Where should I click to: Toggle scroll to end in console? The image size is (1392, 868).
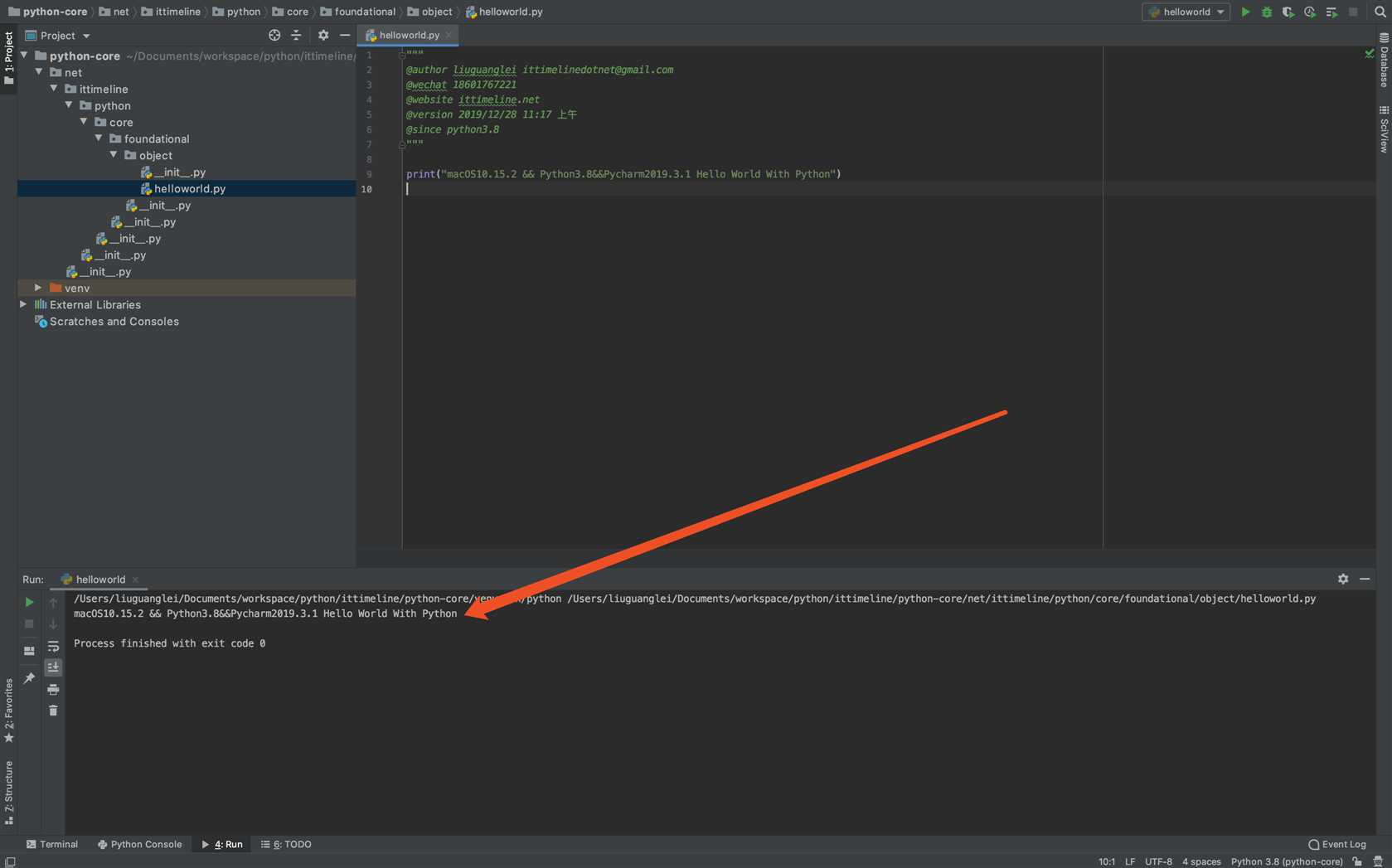tap(53, 667)
